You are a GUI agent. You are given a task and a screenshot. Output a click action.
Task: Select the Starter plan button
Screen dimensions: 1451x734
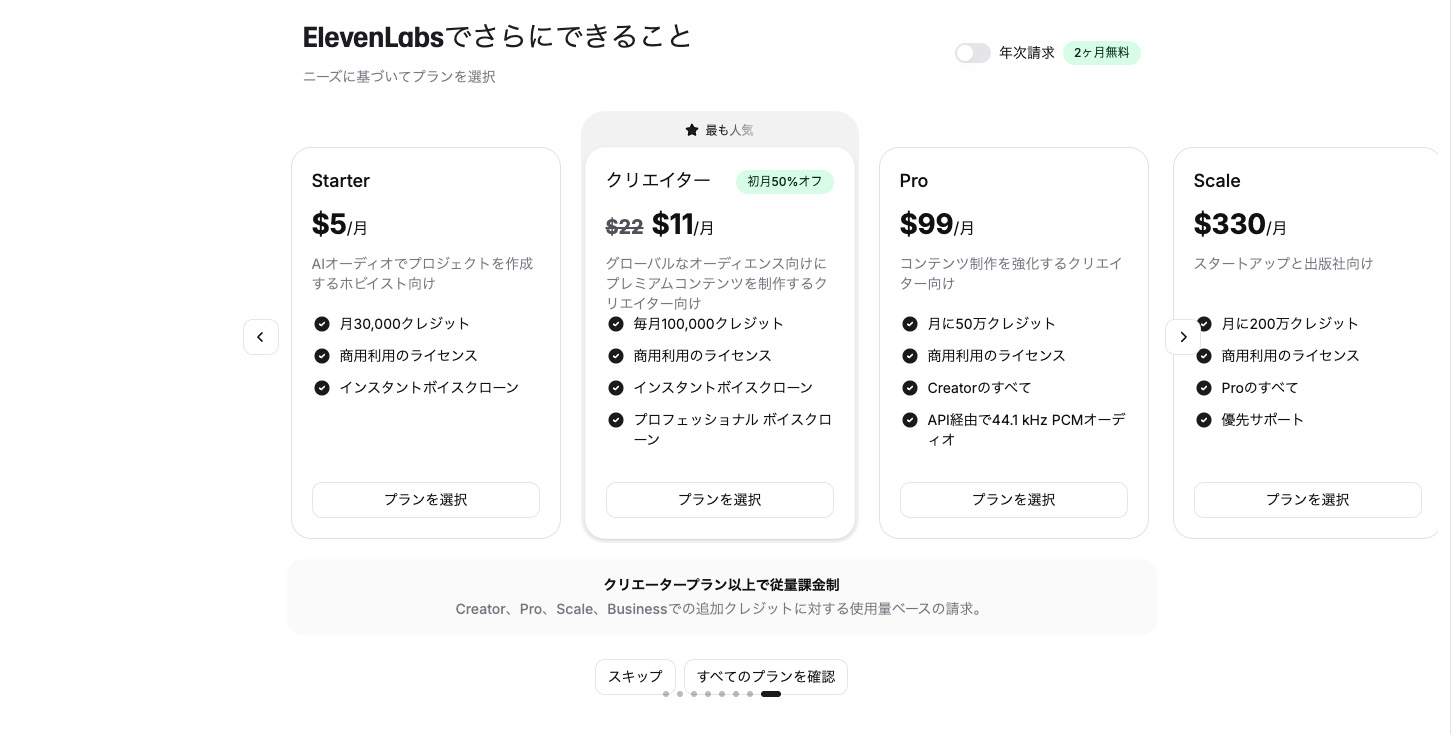pos(426,500)
